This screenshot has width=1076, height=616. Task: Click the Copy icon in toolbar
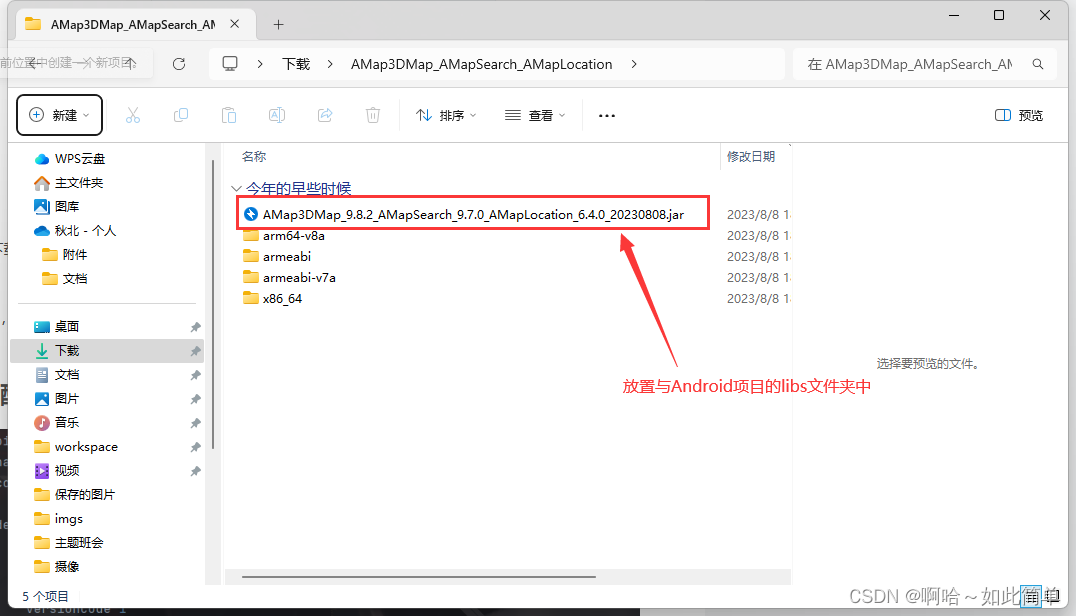tap(181, 115)
